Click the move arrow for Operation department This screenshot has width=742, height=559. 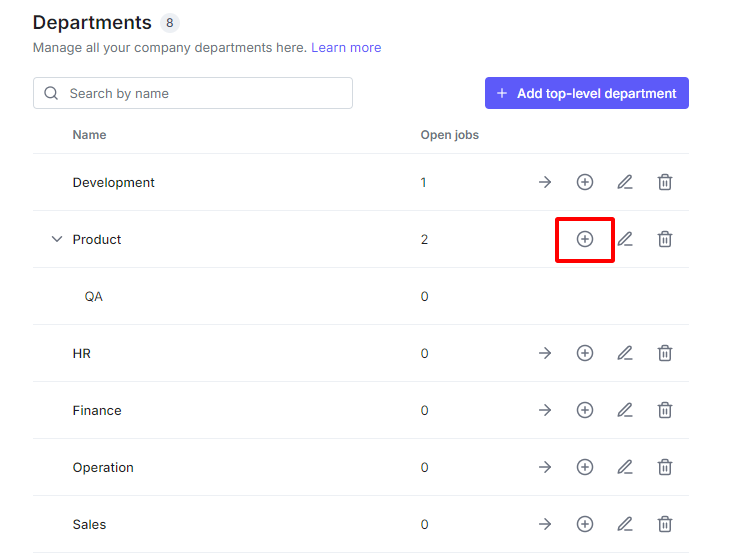click(545, 467)
